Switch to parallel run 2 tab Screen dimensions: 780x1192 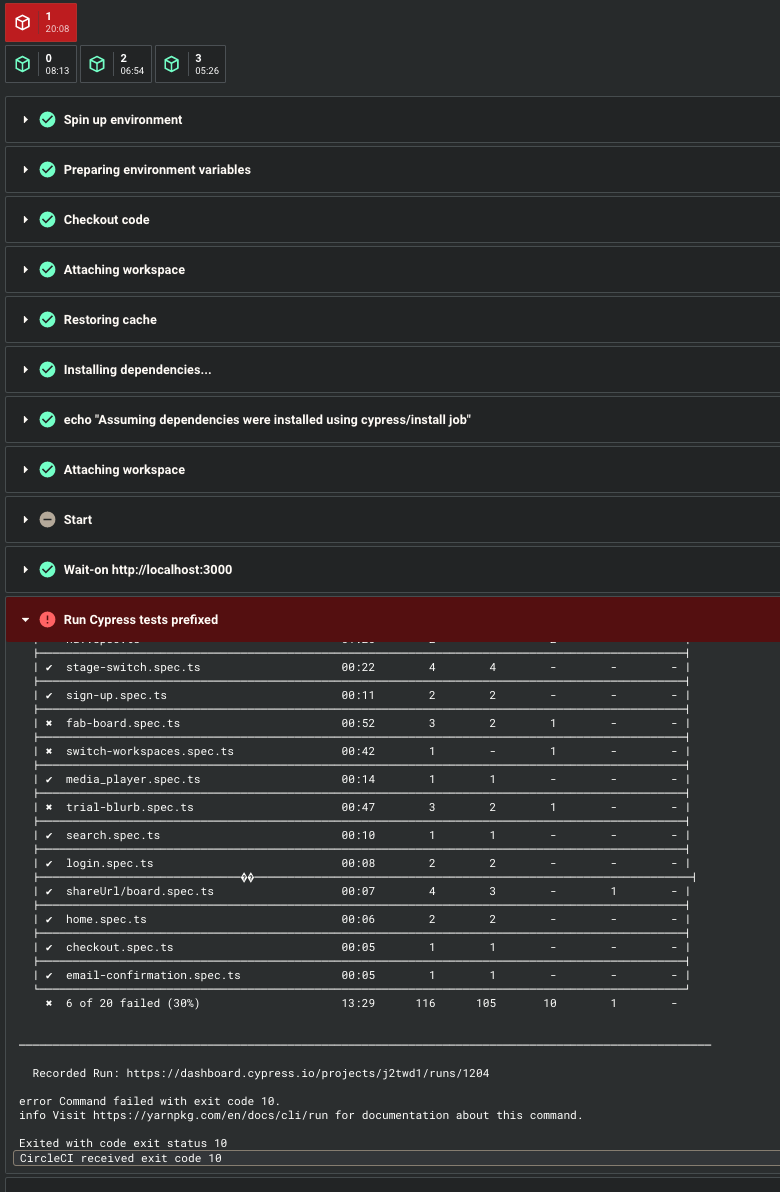(x=115, y=63)
